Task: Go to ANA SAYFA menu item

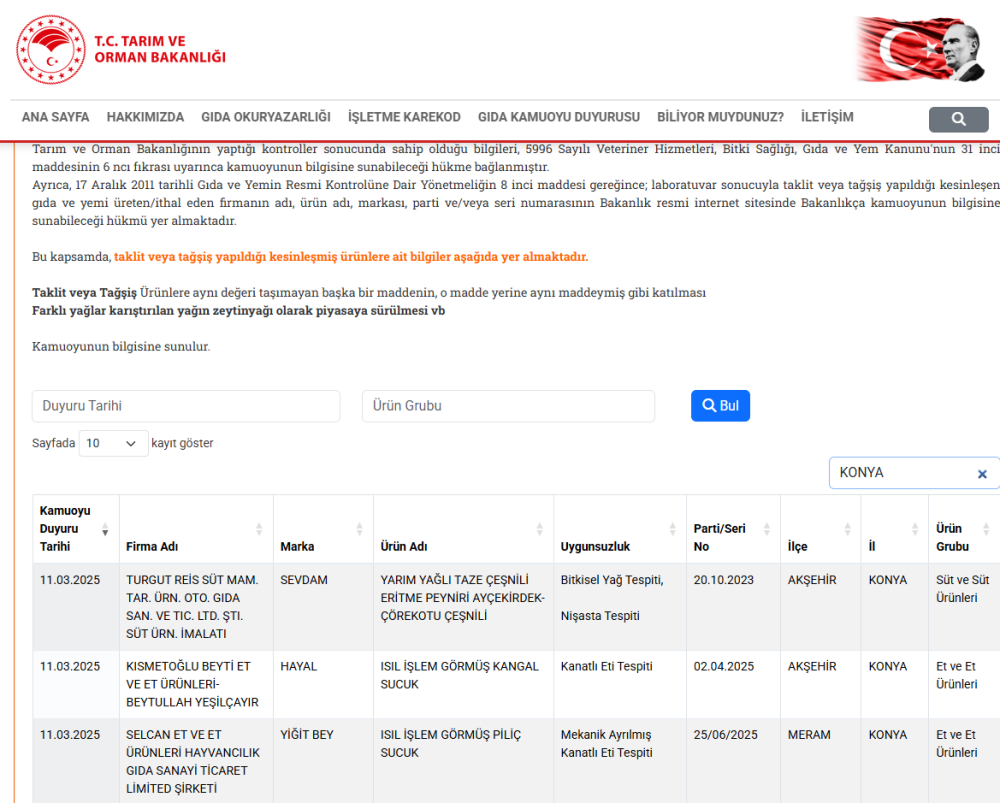Action: point(55,117)
